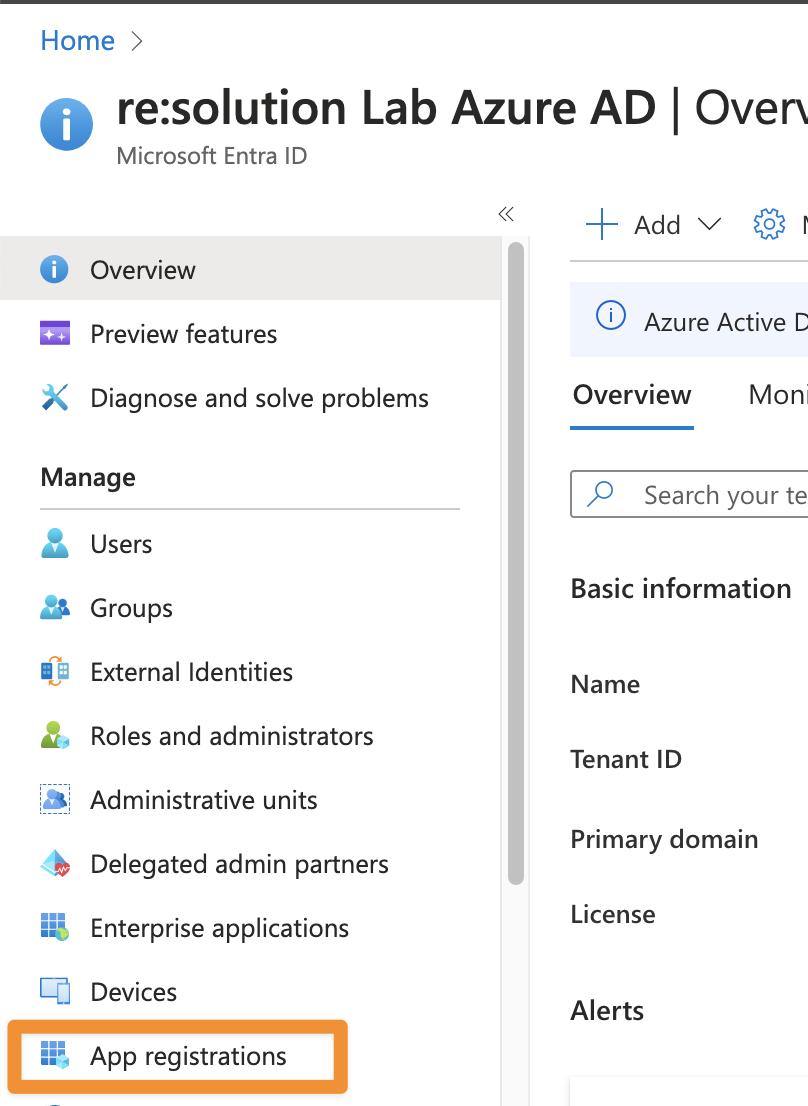Click the Overview info icon in sidebar
The height and width of the screenshot is (1106, 808).
pos(54,269)
